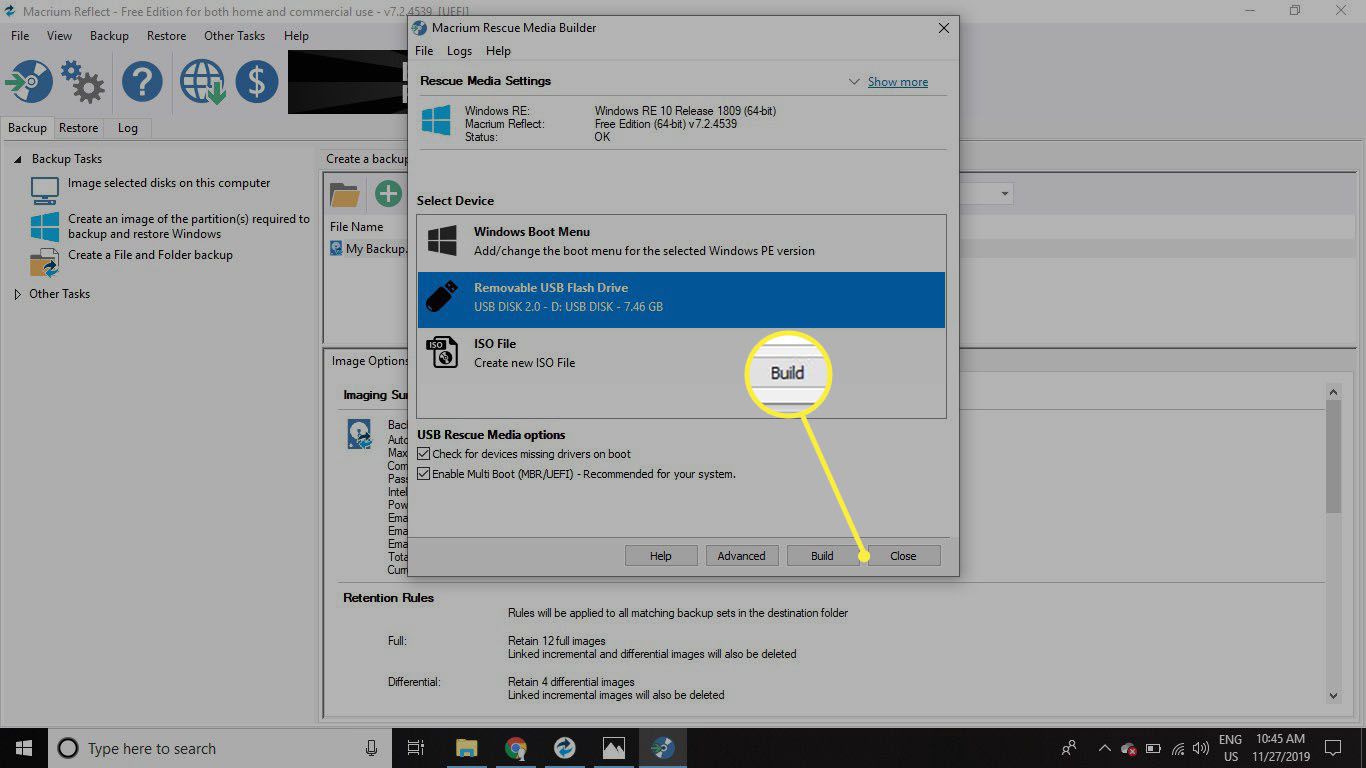The image size is (1366, 768).
Task: Click the microphone icon in the search bar
Action: [x=371, y=748]
